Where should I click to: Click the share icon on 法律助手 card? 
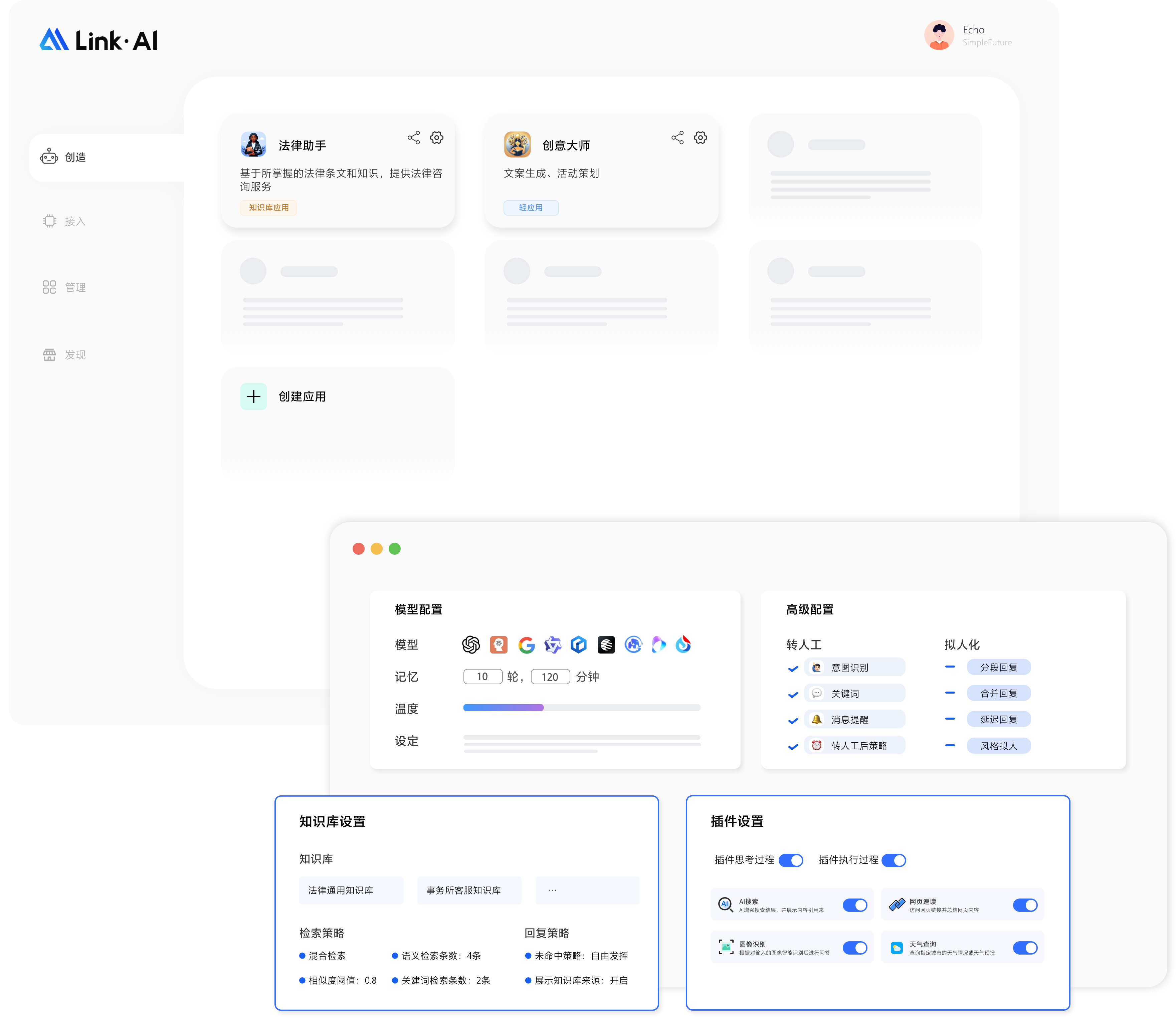pos(414,138)
